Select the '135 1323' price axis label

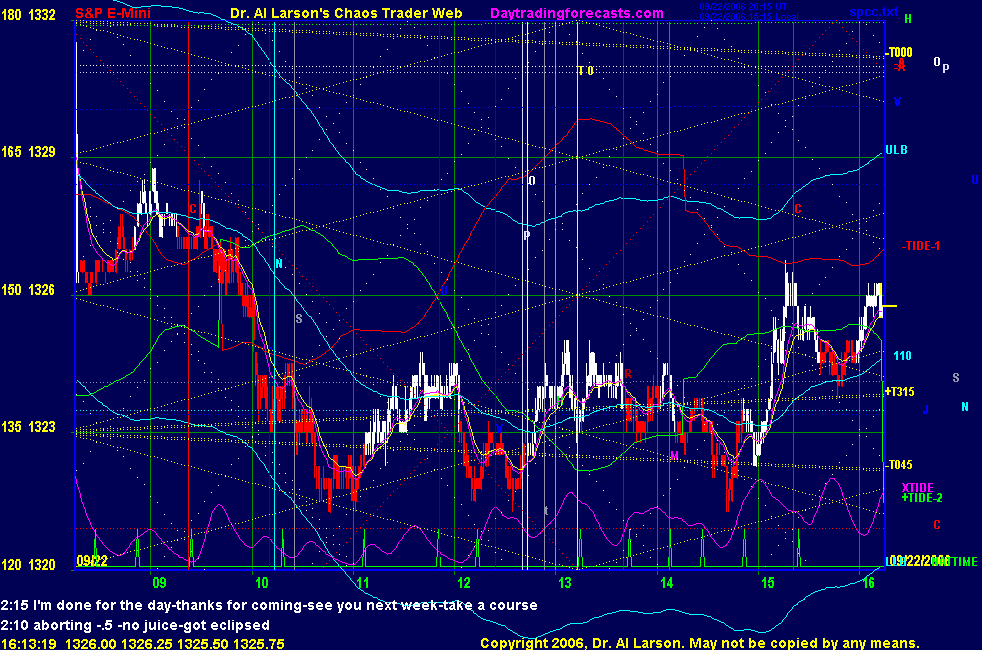pos(28,426)
